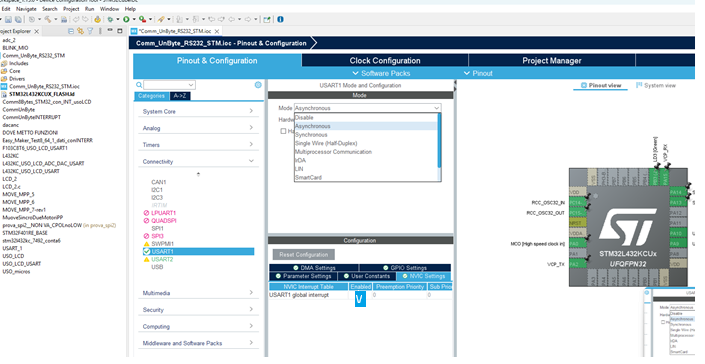Close the Comm_UnByte_RS232_STM.ioc editor tab
The height and width of the screenshot is (364, 705).
point(217,31)
